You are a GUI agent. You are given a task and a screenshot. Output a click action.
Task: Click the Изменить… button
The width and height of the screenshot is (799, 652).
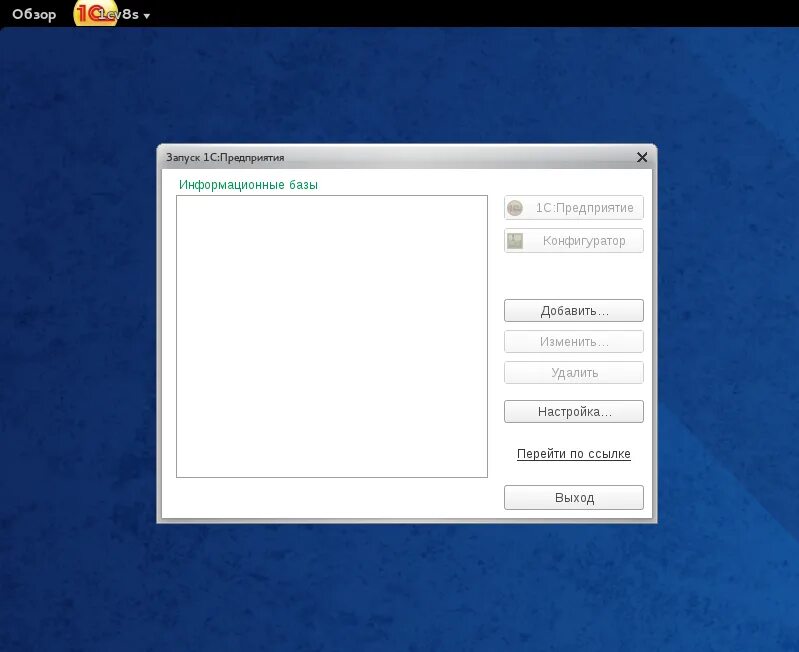(x=574, y=342)
